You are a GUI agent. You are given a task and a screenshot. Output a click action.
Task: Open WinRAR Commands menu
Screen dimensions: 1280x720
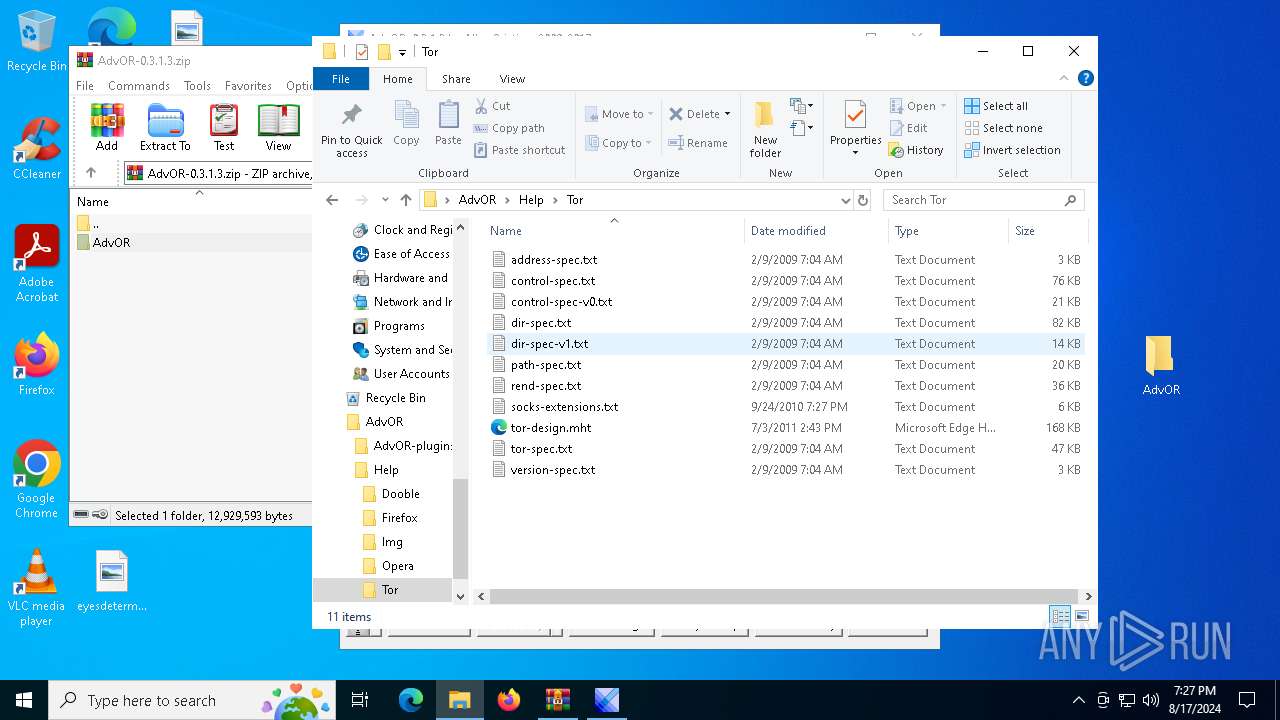pos(139,86)
